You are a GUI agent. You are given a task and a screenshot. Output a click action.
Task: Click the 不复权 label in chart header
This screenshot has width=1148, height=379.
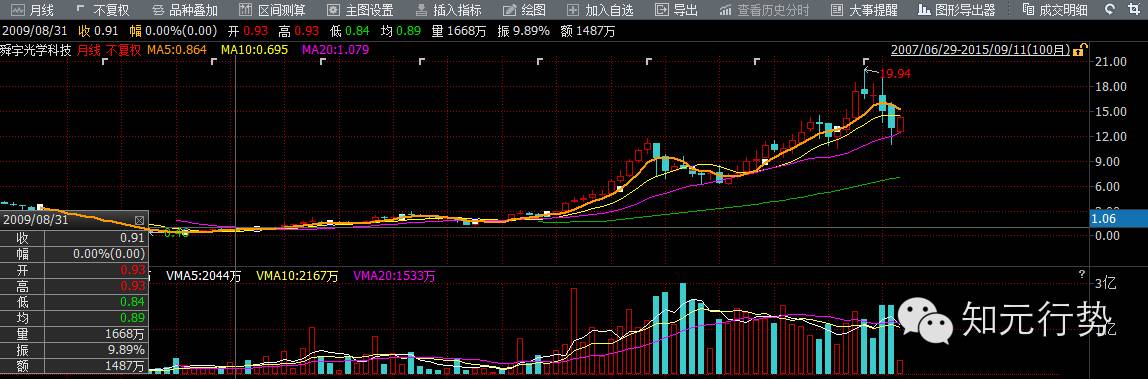(123, 50)
